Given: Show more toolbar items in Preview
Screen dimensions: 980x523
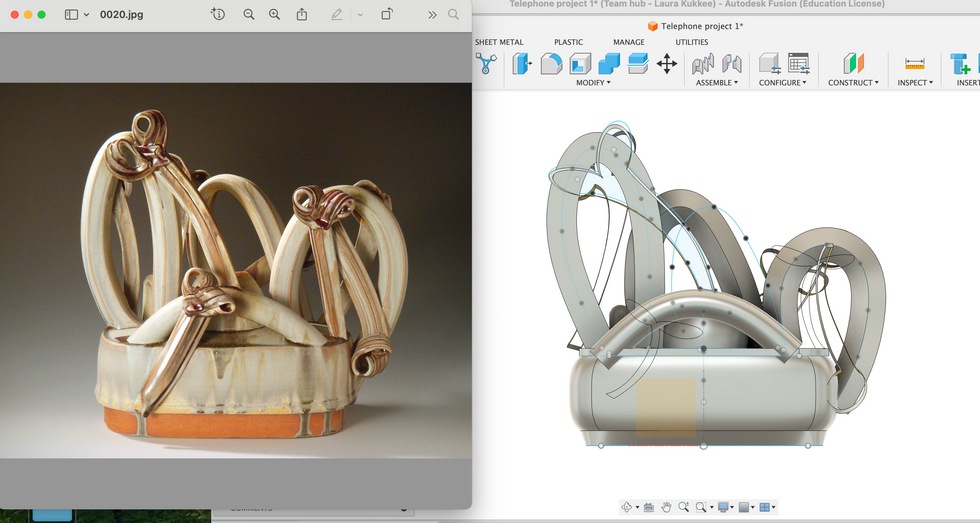Looking at the screenshot, I should 432,14.
